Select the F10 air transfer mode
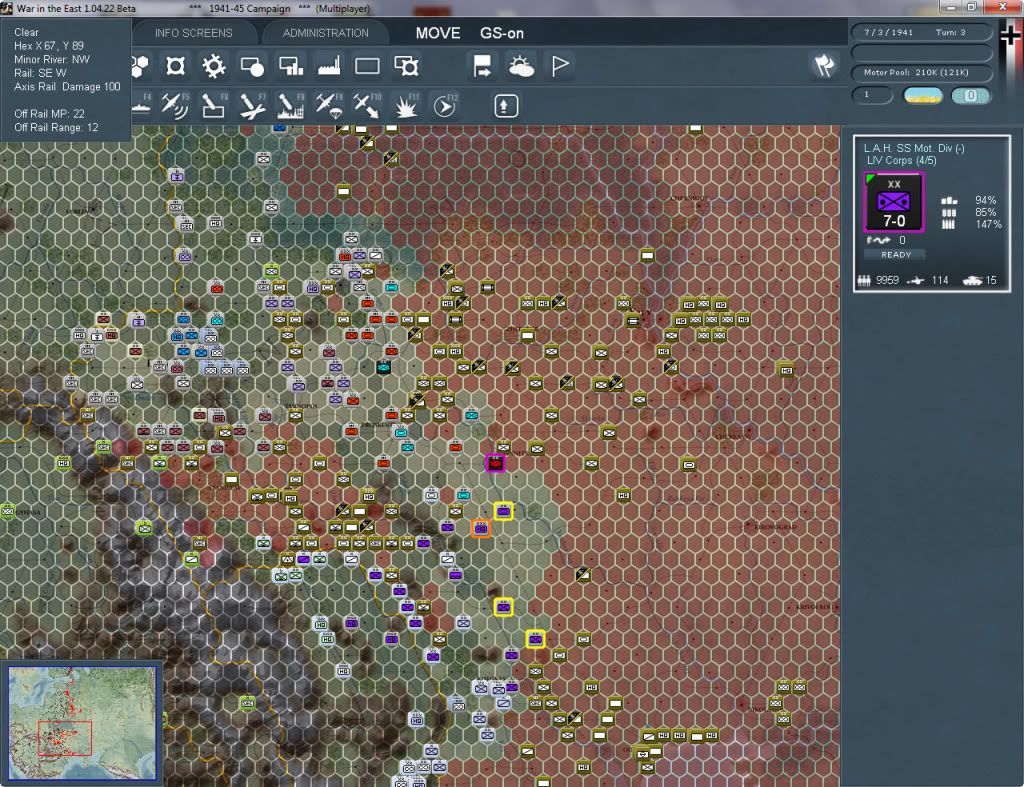The image size is (1024, 787). 367,106
